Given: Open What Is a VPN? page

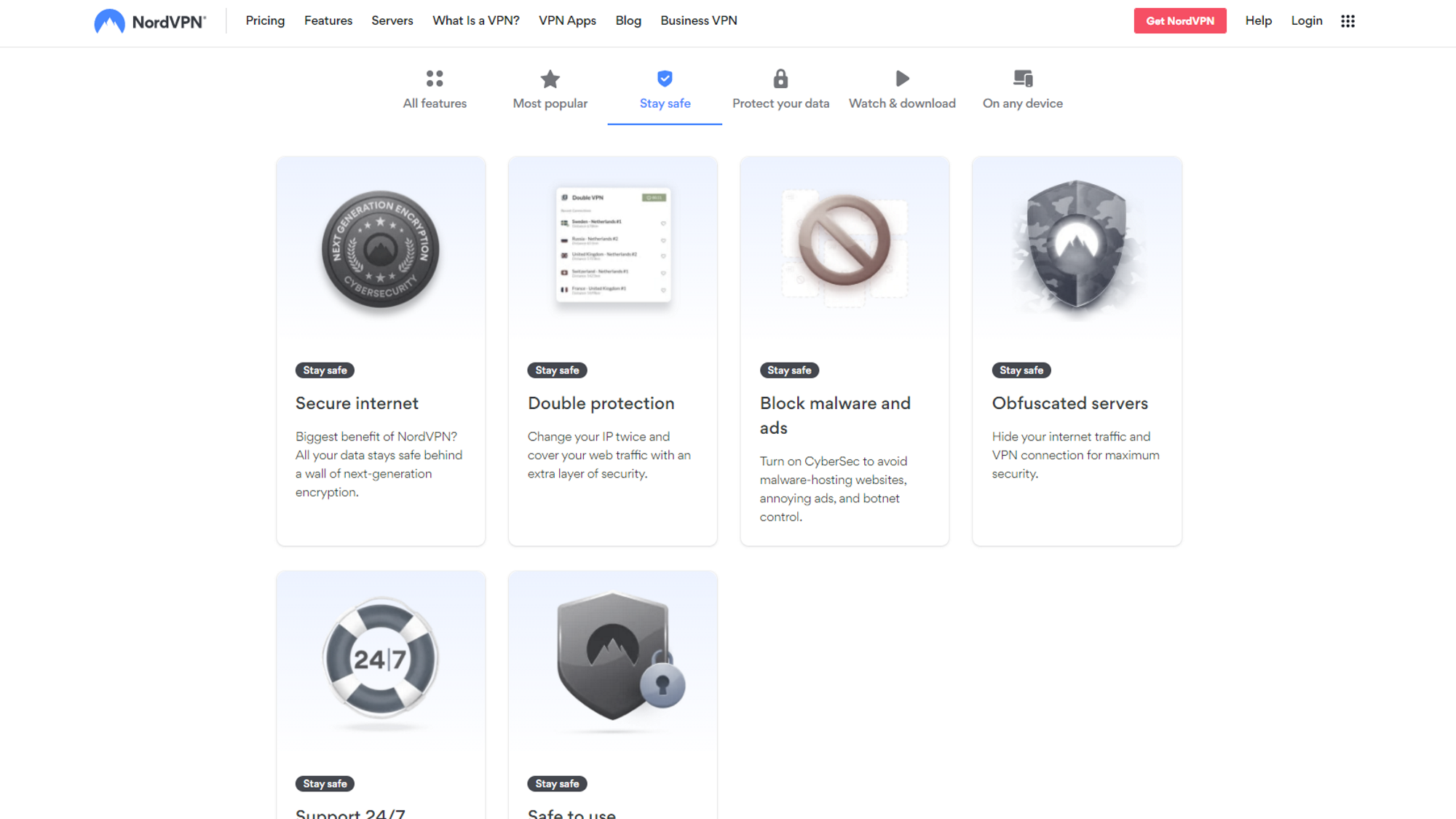Looking at the screenshot, I should pyautogui.click(x=476, y=20).
